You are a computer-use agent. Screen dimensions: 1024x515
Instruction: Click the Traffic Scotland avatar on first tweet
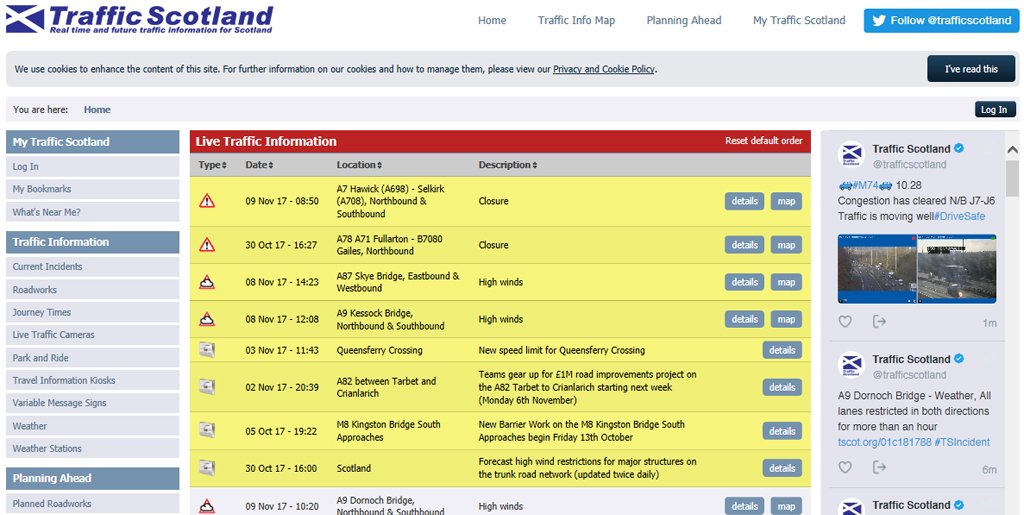851,155
